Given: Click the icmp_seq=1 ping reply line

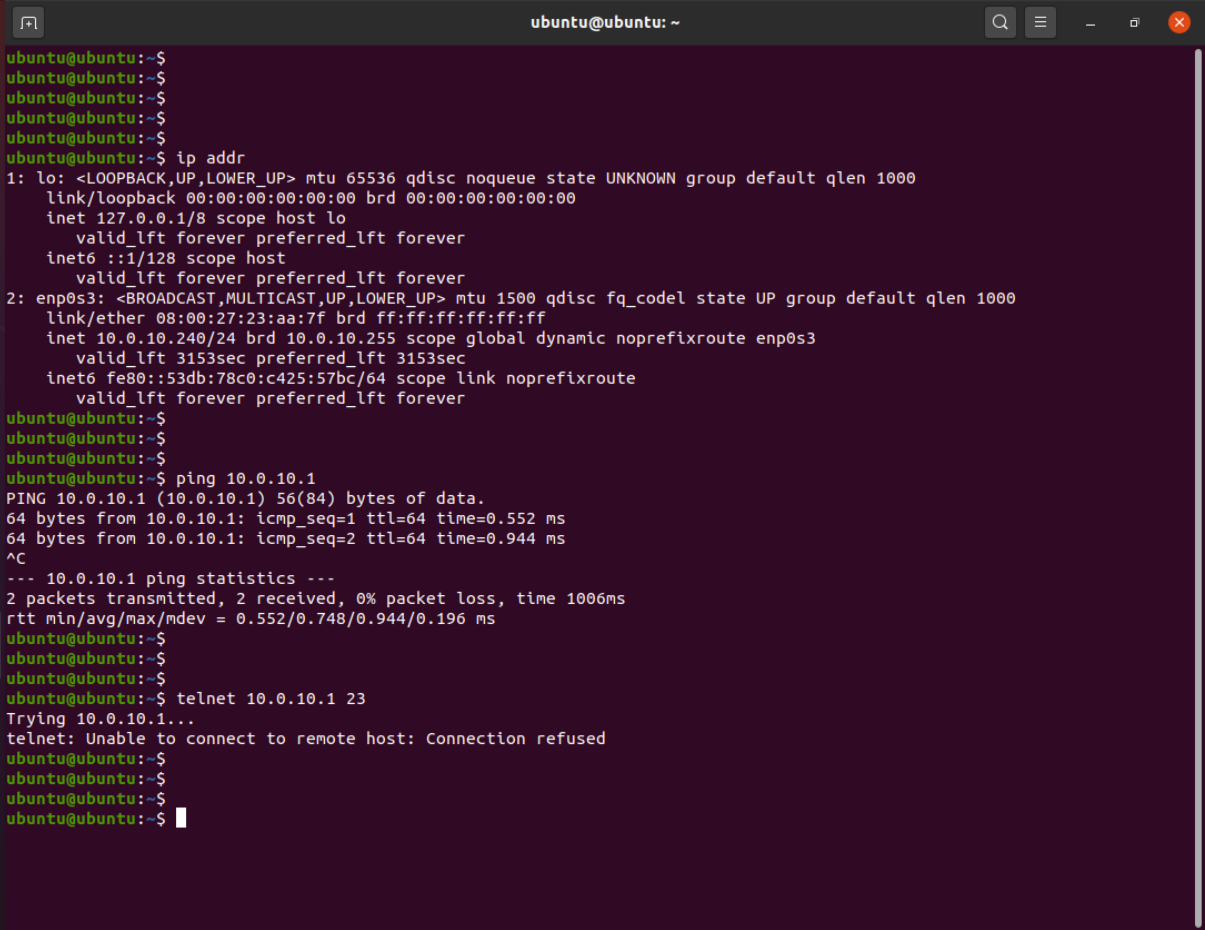Looking at the screenshot, I should [286, 518].
